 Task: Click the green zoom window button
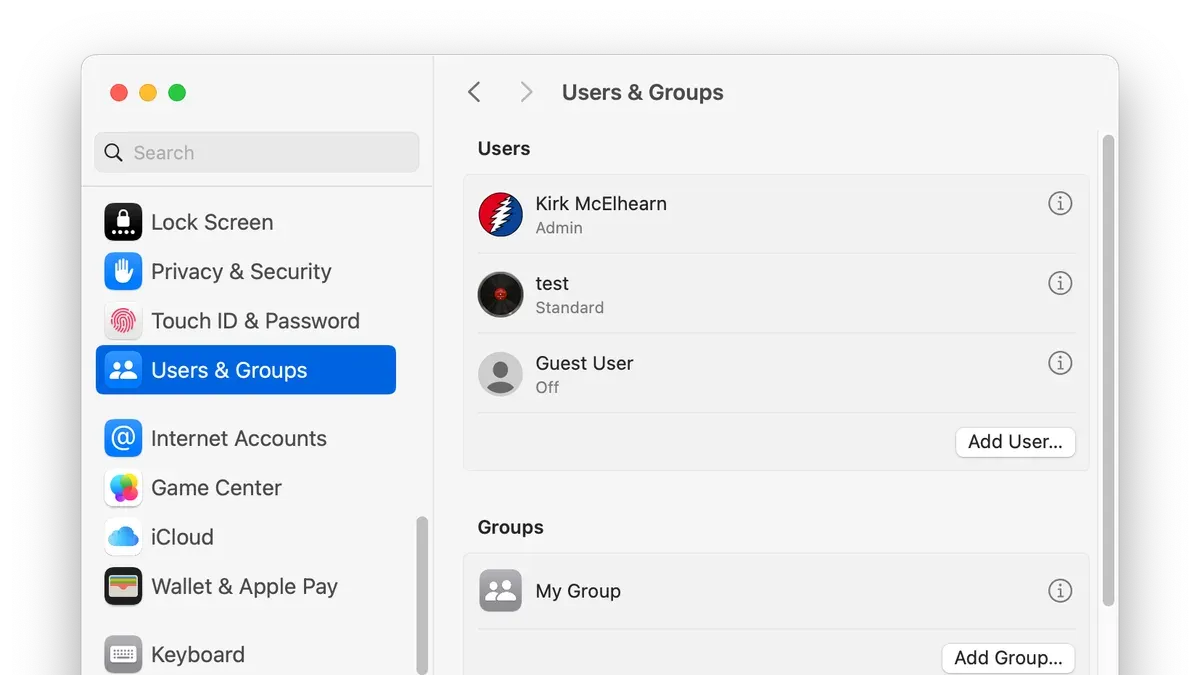click(x=177, y=93)
